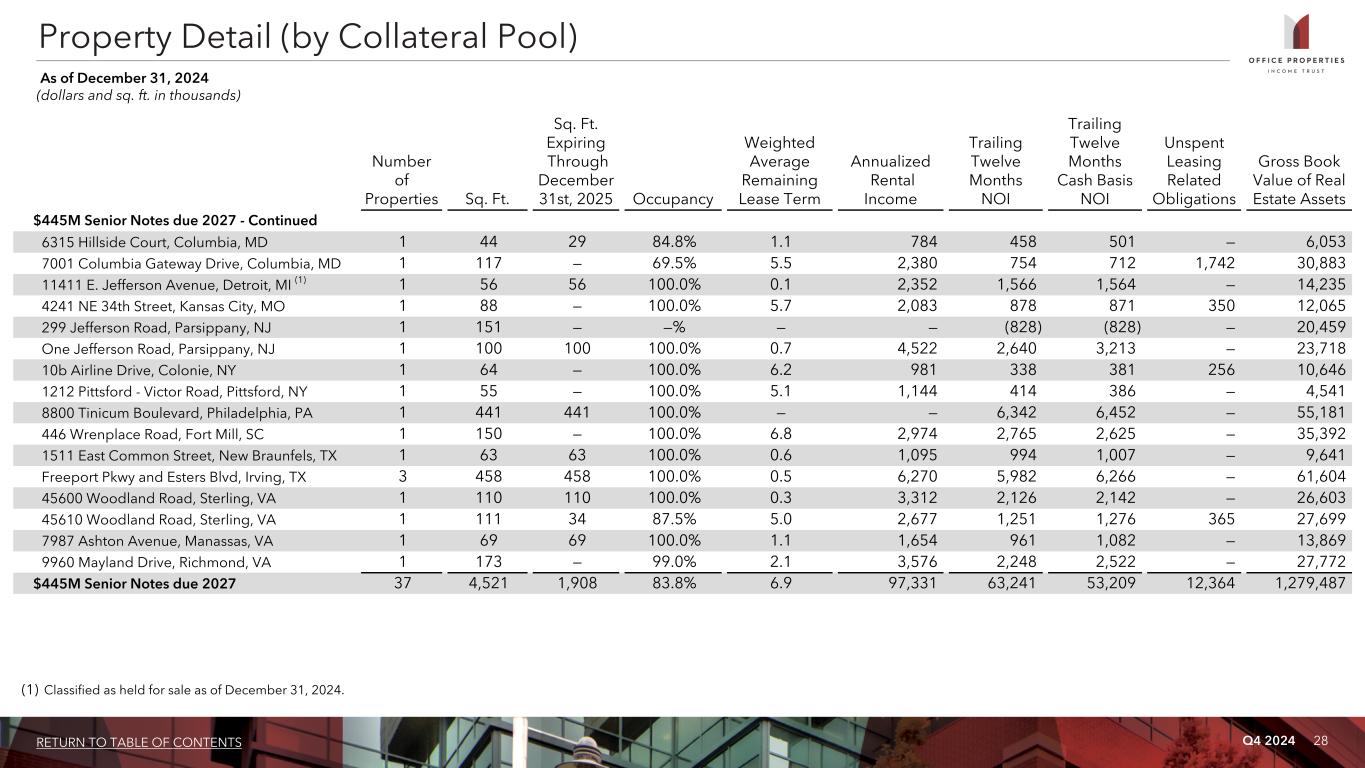Select the 8800 Tinicum Boulevard, Philadelphia row label
This screenshot has height=768, width=1365.
click(176, 413)
